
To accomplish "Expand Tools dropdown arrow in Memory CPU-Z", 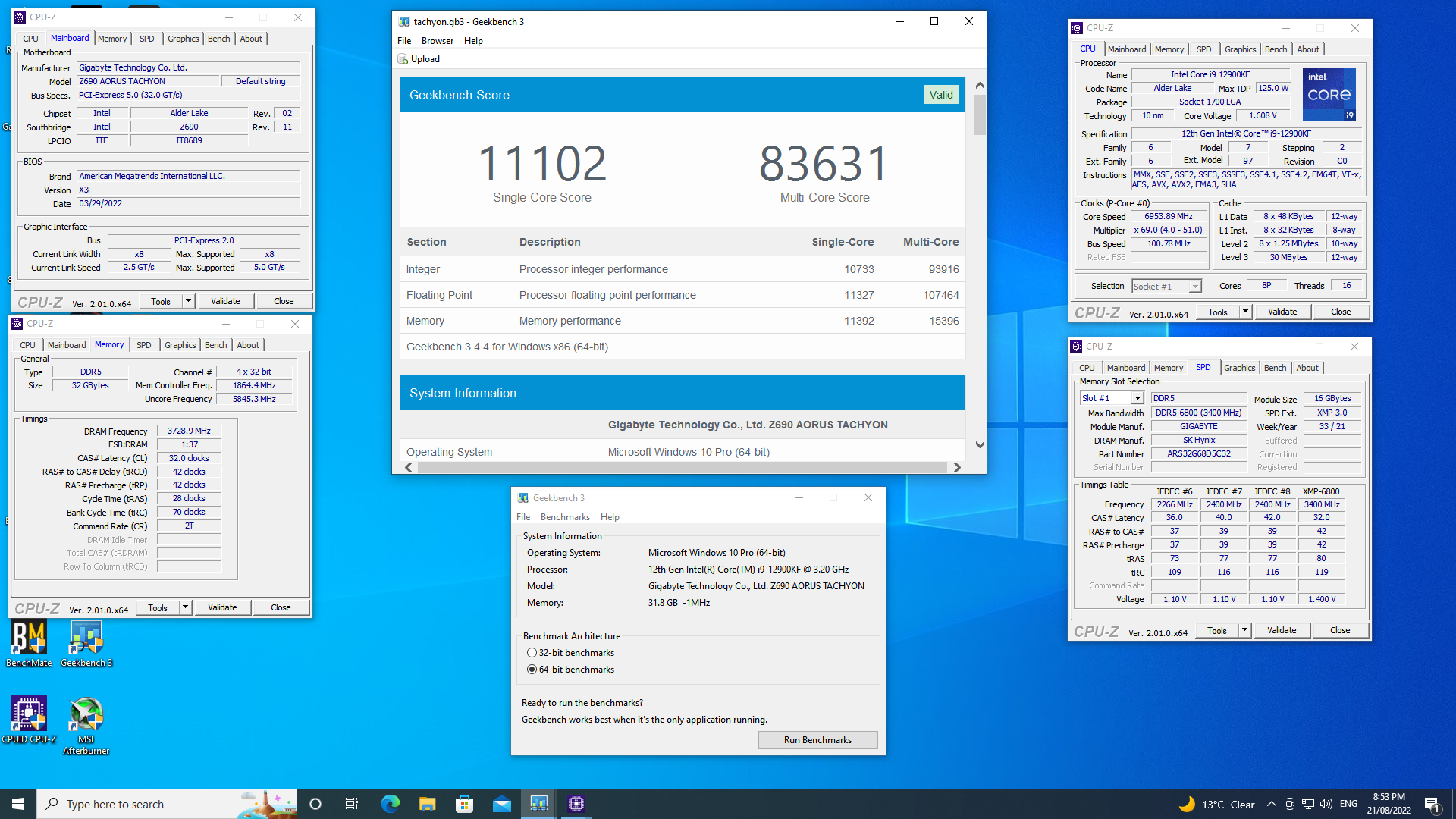I will point(185,607).
